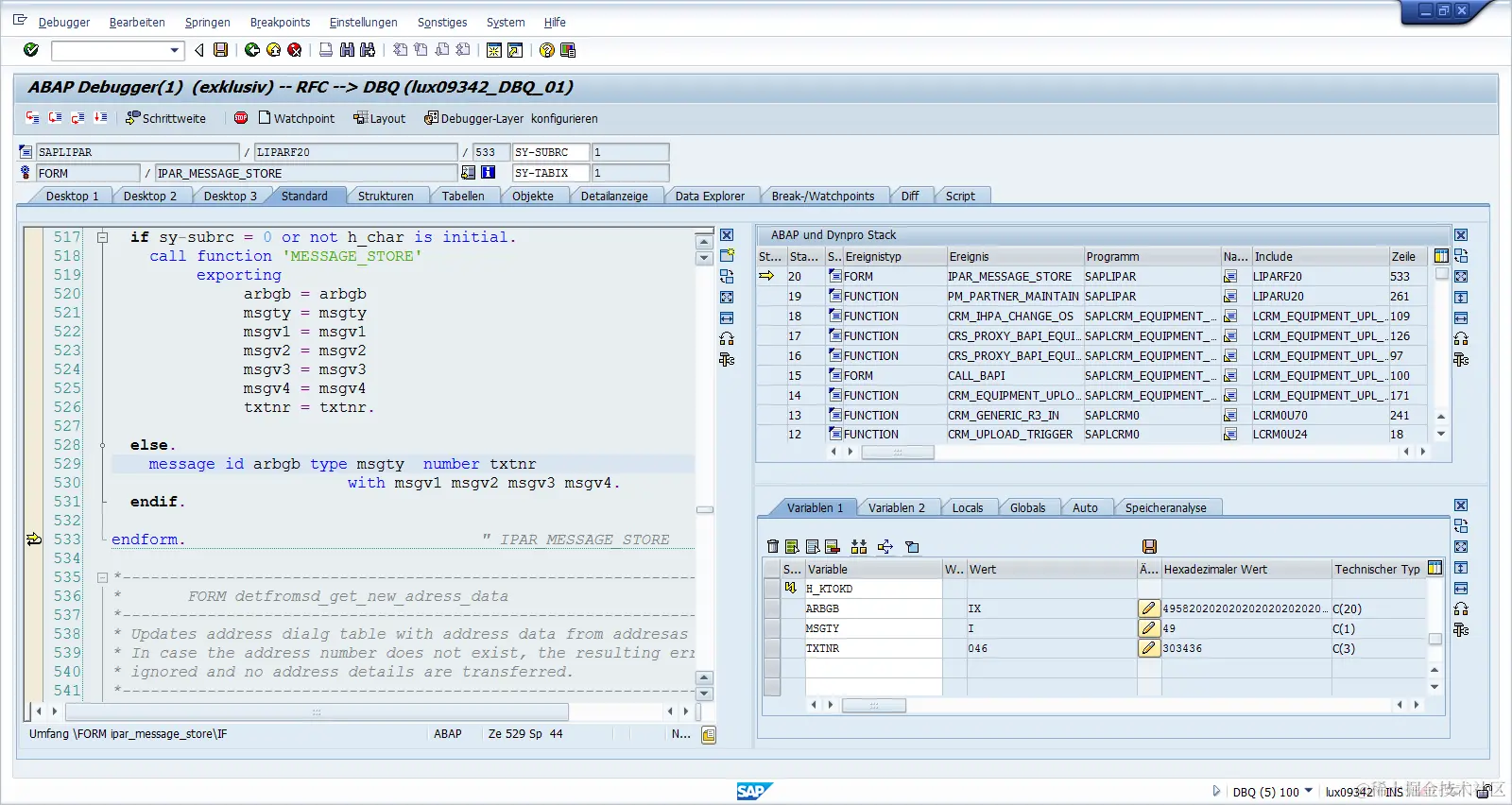Close the source code tool with X icon

(727, 235)
